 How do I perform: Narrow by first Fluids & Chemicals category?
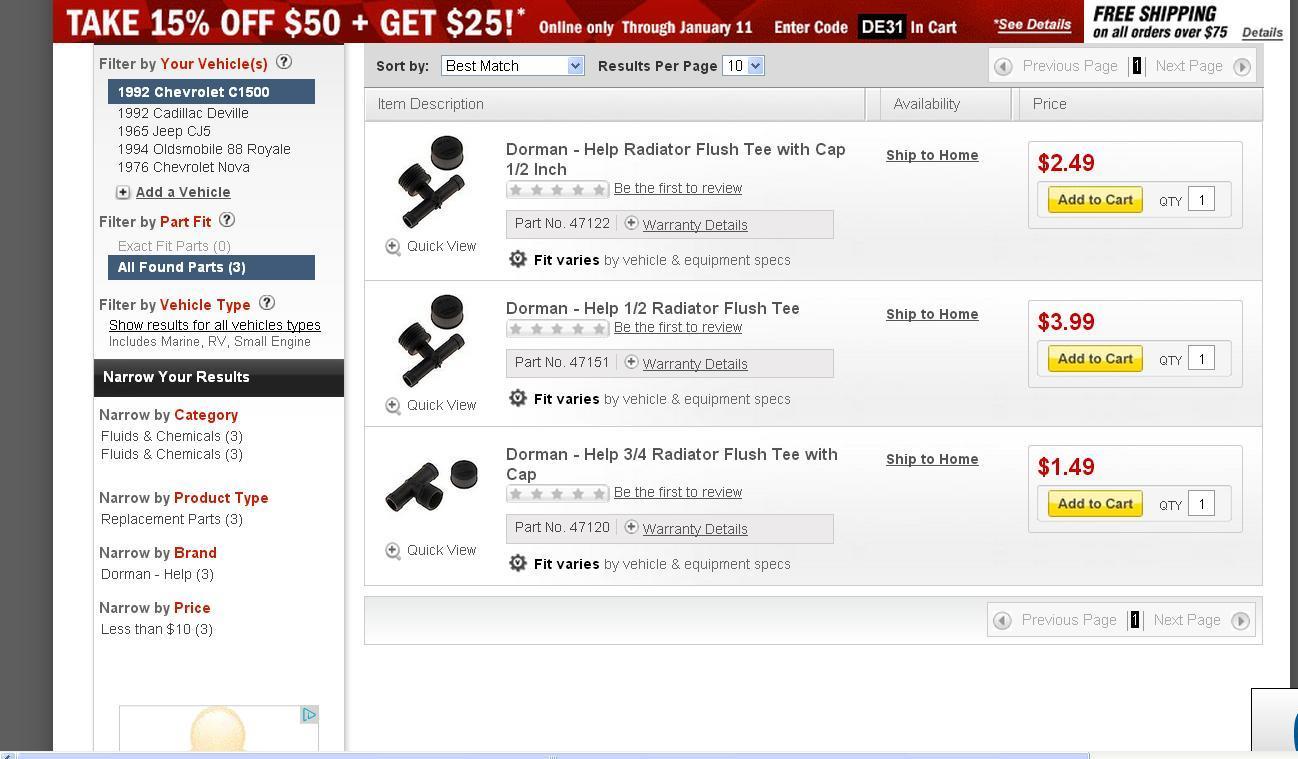click(x=172, y=436)
